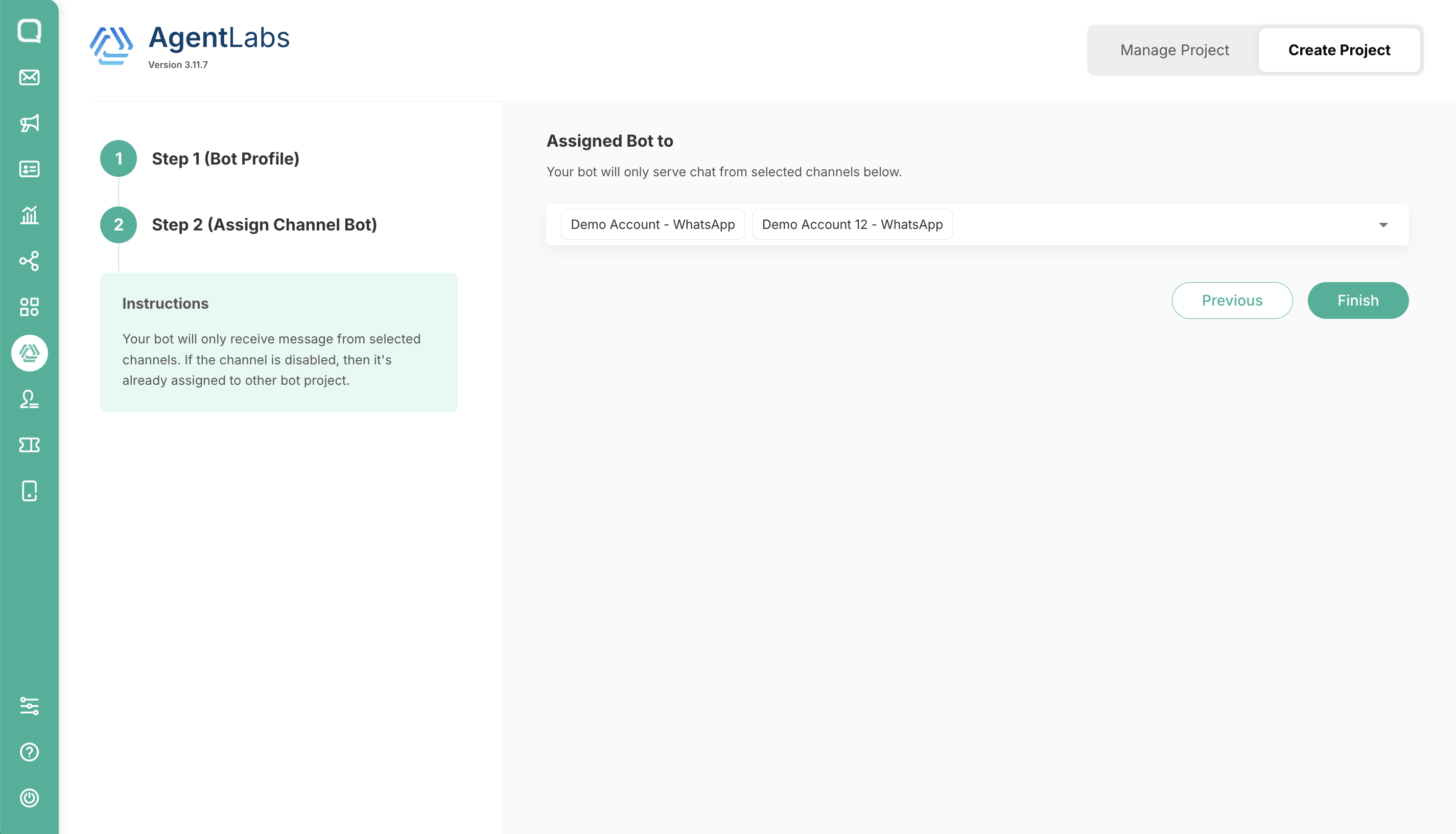
Task: Click inside the assigned channels field
Action: click(x=977, y=224)
